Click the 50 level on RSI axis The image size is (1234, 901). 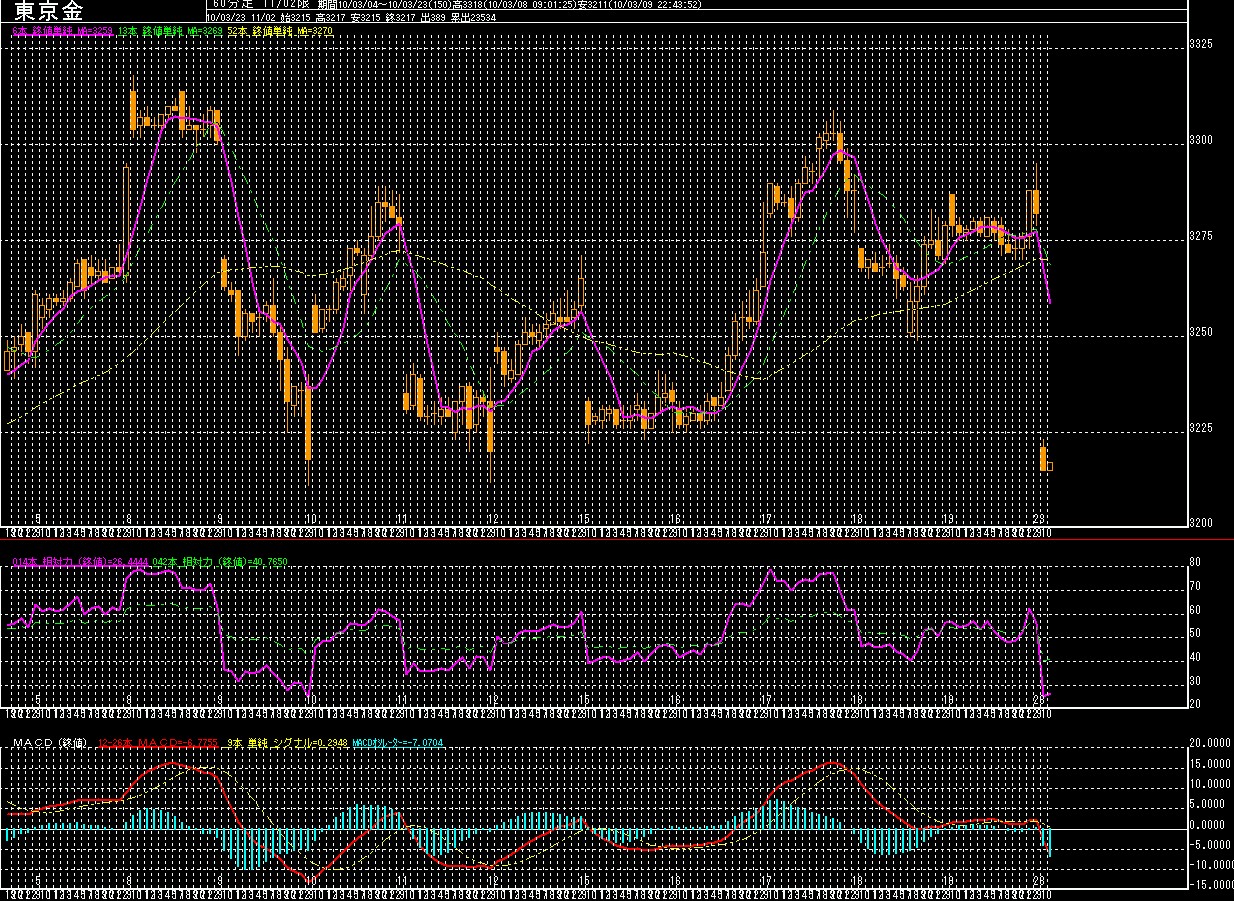click(1194, 634)
